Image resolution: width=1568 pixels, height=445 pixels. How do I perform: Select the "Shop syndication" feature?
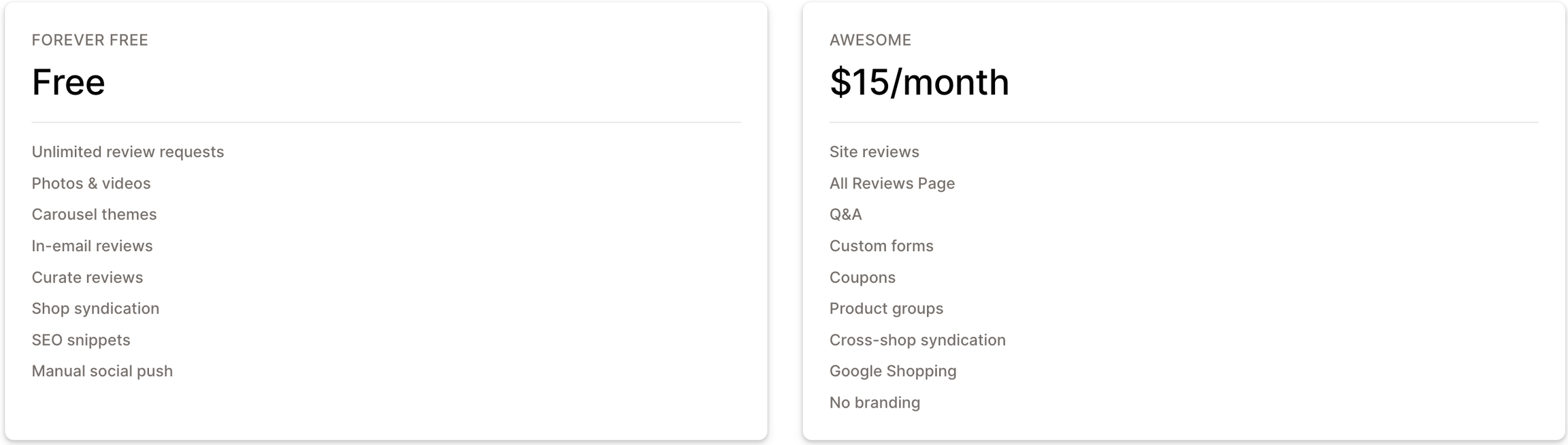tap(95, 308)
